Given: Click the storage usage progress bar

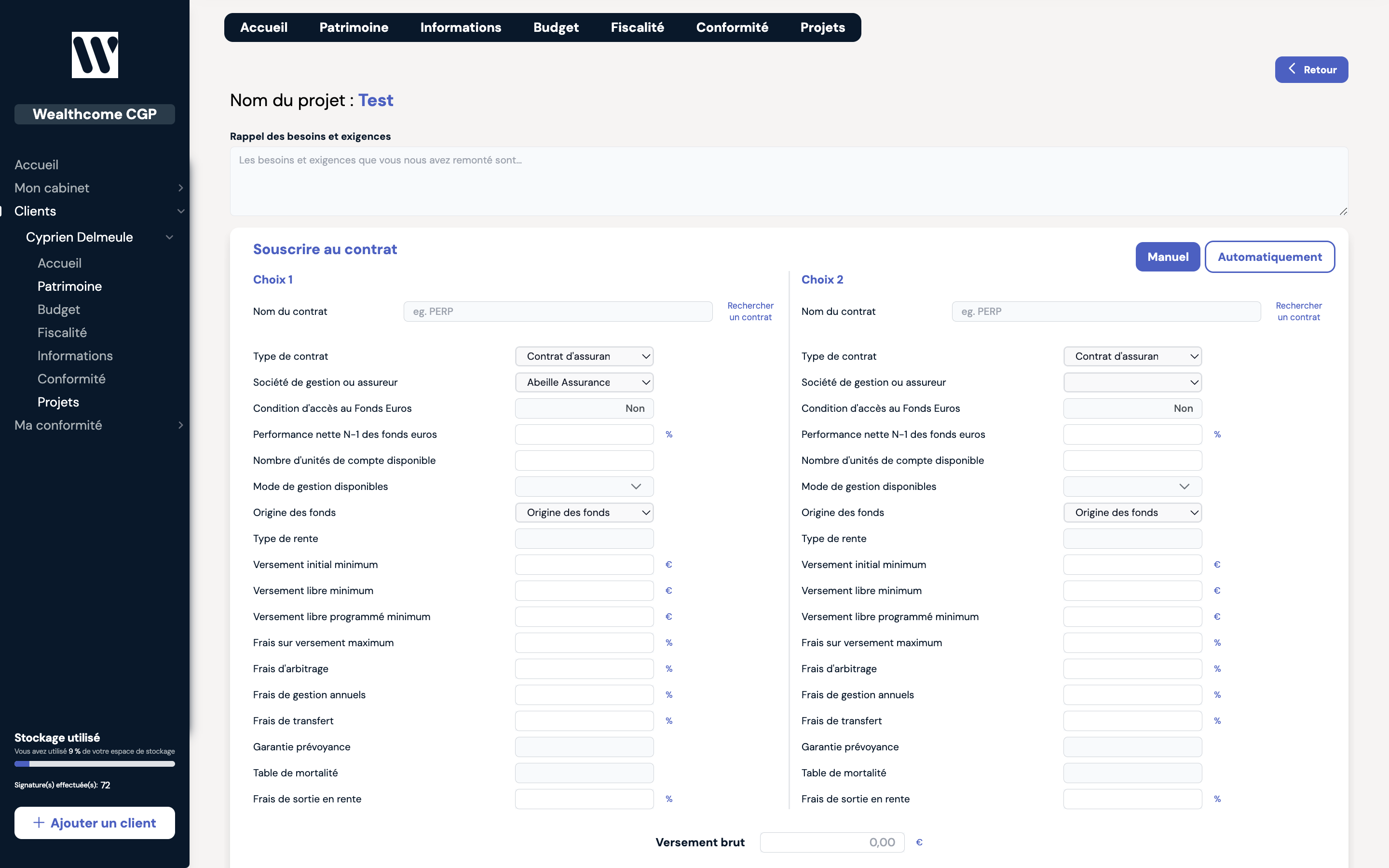Looking at the screenshot, I should point(95,763).
